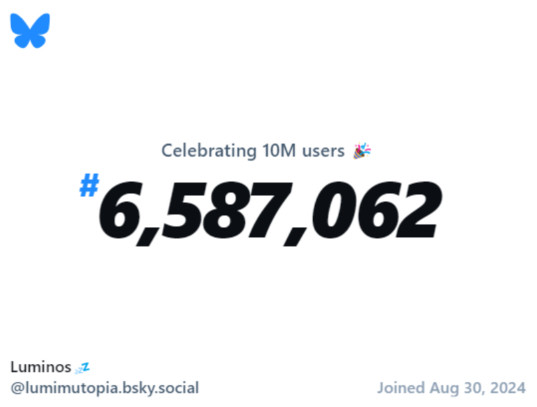Image resolution: width=537 pixels, height=407 pixels.
Task: Click the Luminos display name
Action: [41, 367]
